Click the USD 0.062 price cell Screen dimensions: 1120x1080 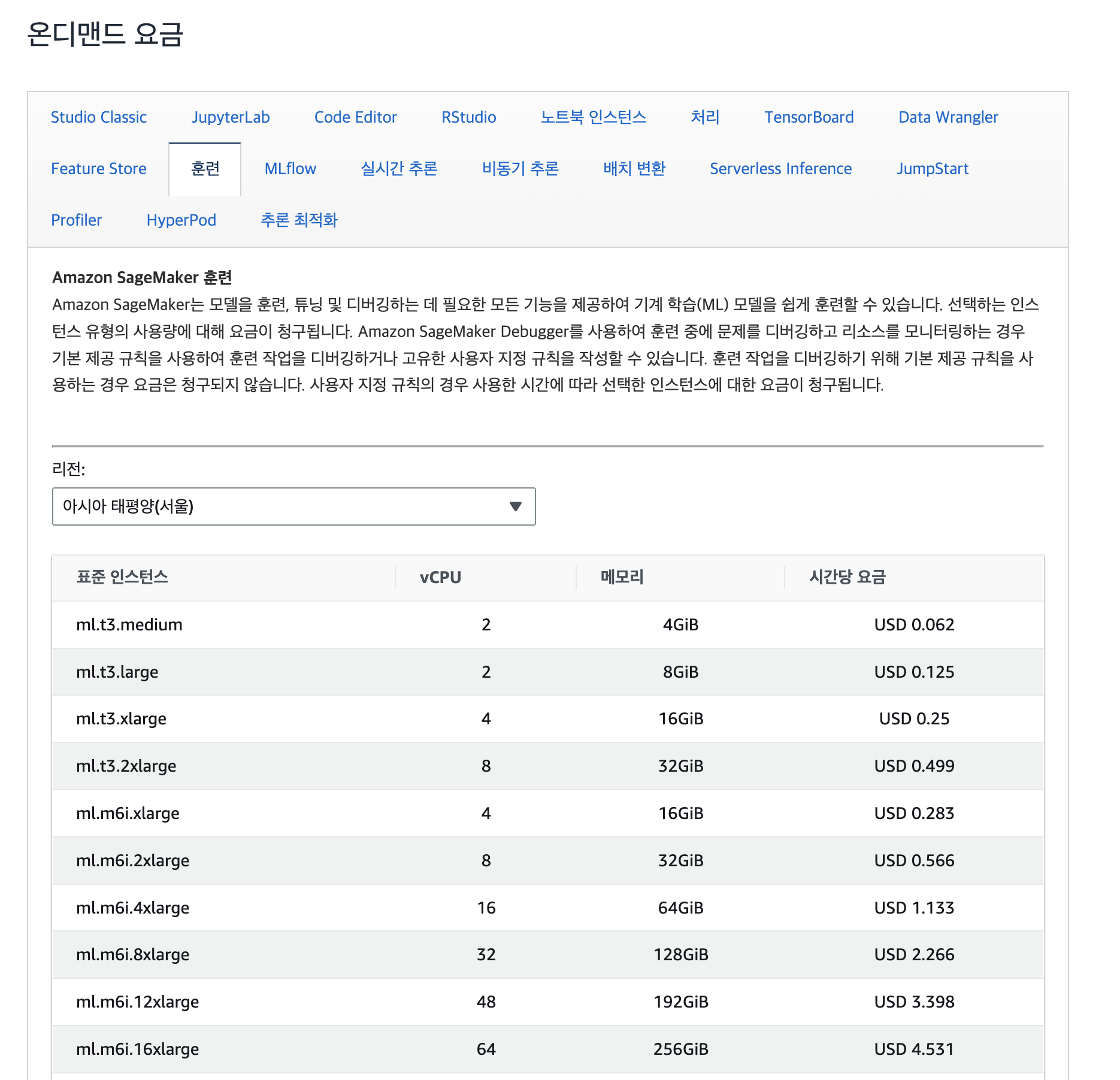(x=915, y=624)
